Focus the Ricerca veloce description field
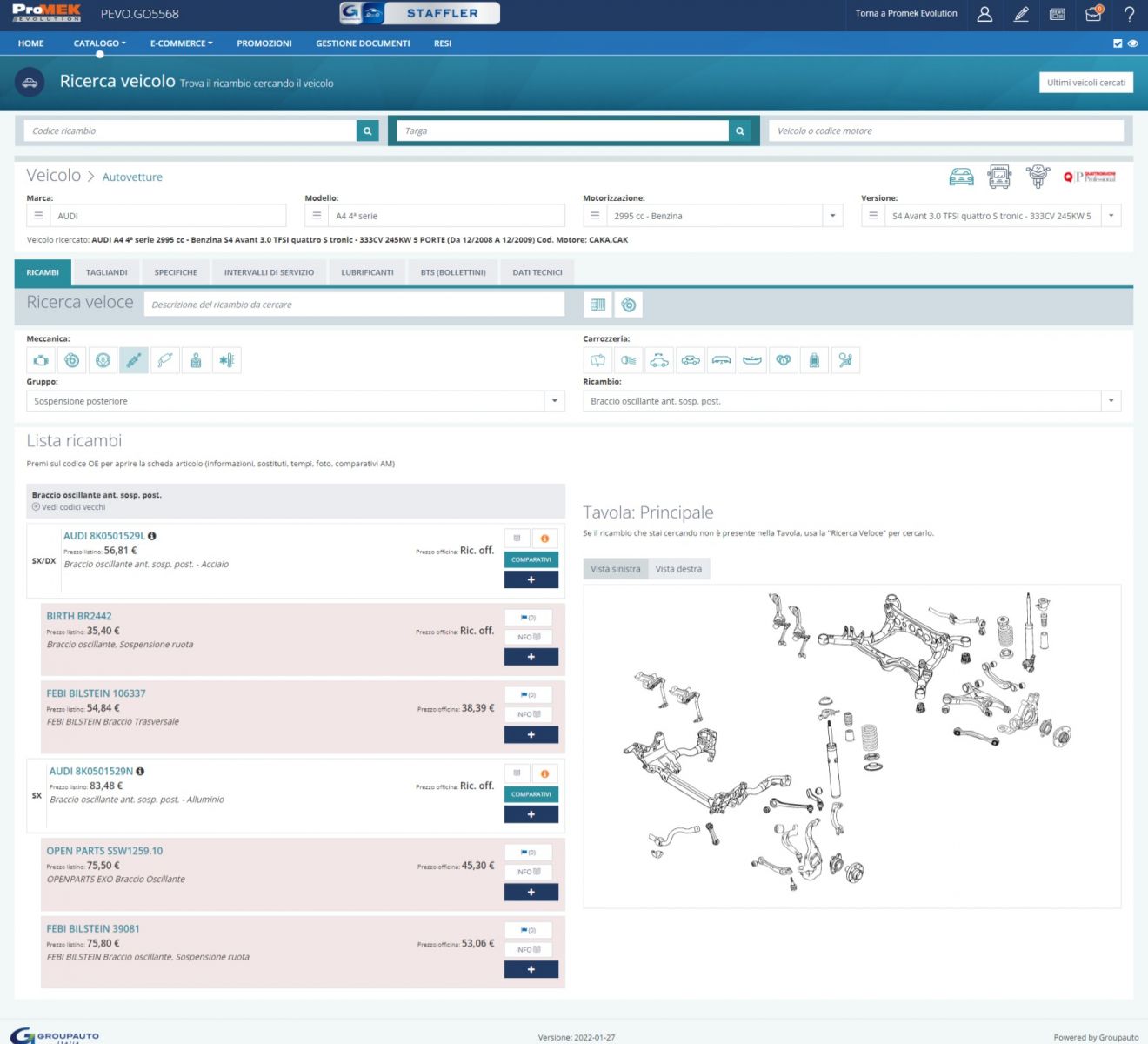1148x1044 pixels. pos(354,304)
